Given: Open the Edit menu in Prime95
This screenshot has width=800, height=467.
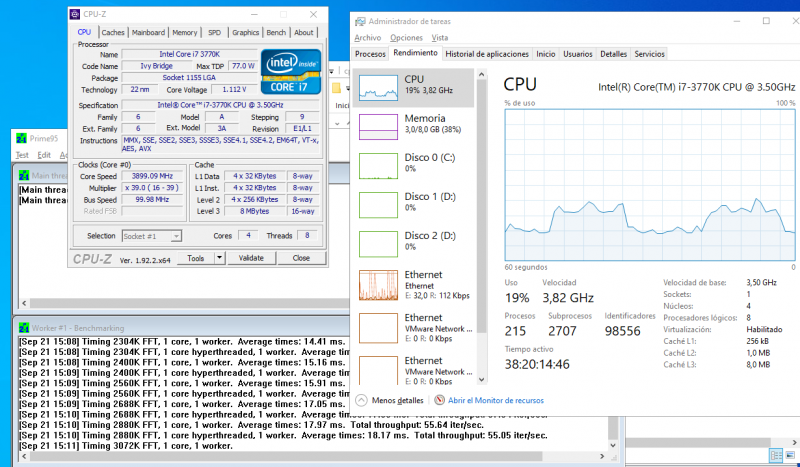Looking at the screenshot, I should click(x=44, y=155).
